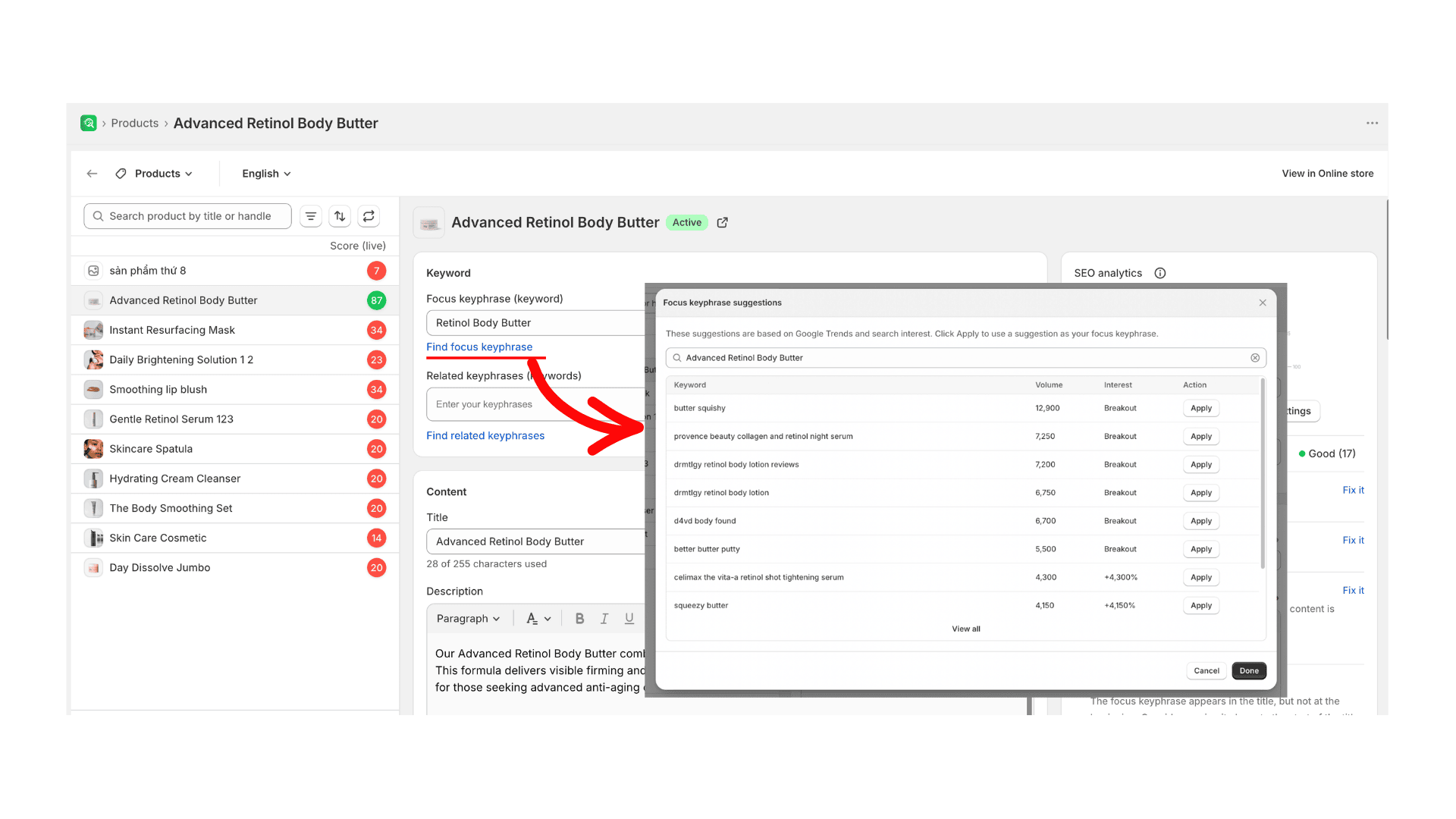This screenshot has width=1456, height=819.
Task: Click Find focus keyphrase link
Action: click(x=479, y=347)
